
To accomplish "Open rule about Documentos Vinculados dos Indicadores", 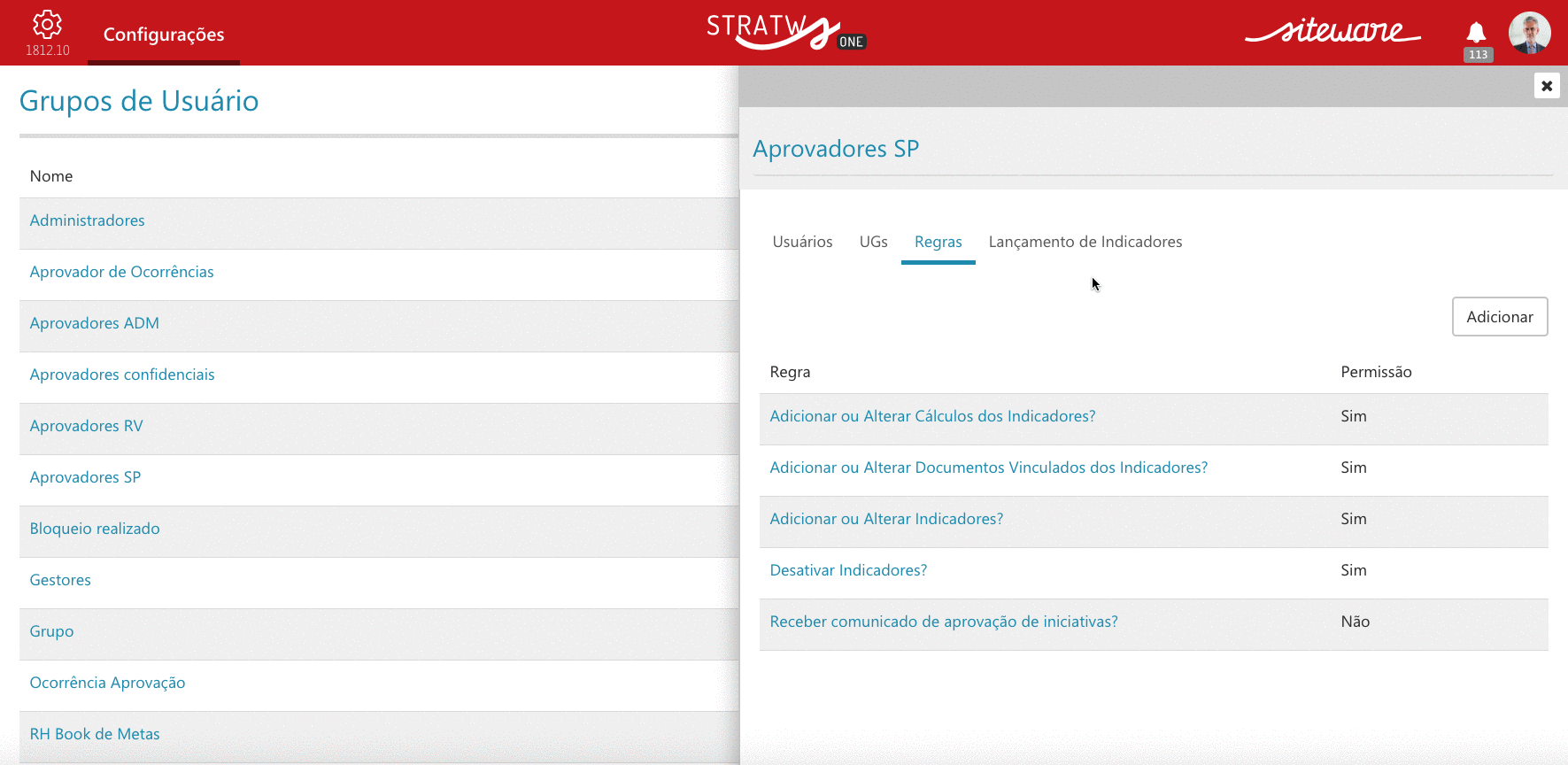I will (988, 467).
